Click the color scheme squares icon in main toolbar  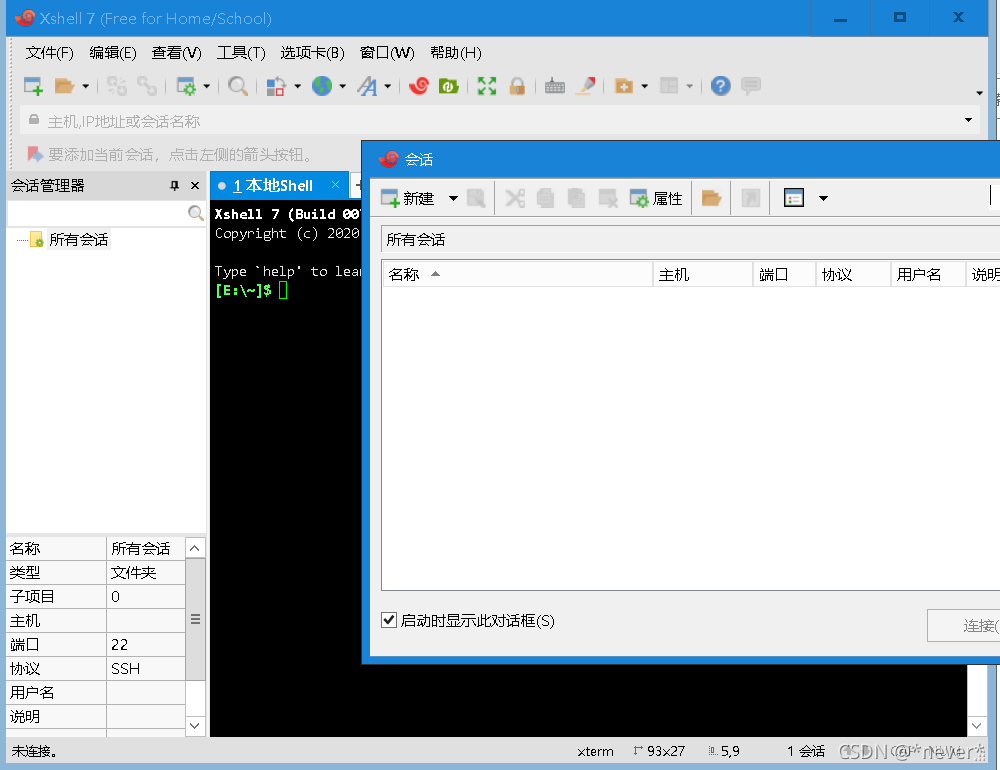276,86
